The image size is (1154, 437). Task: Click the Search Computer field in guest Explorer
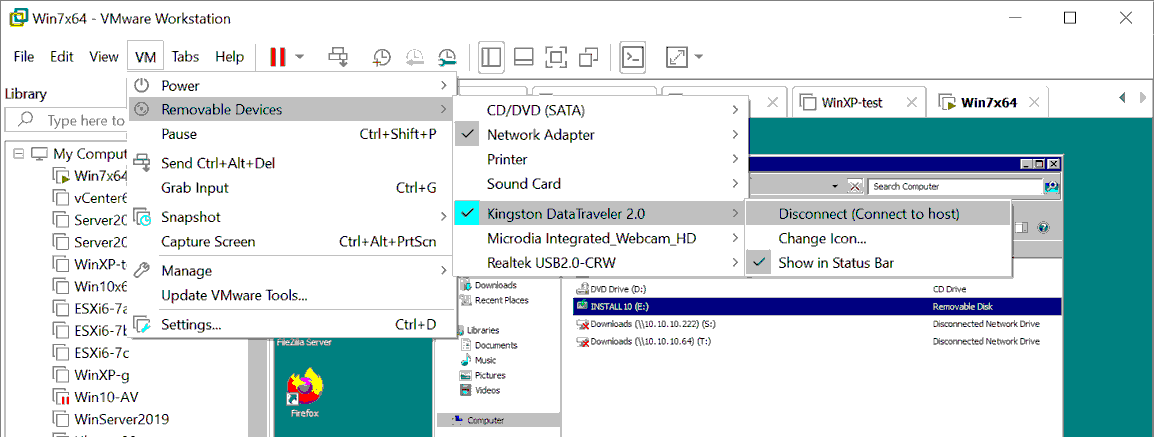(955, 186)
